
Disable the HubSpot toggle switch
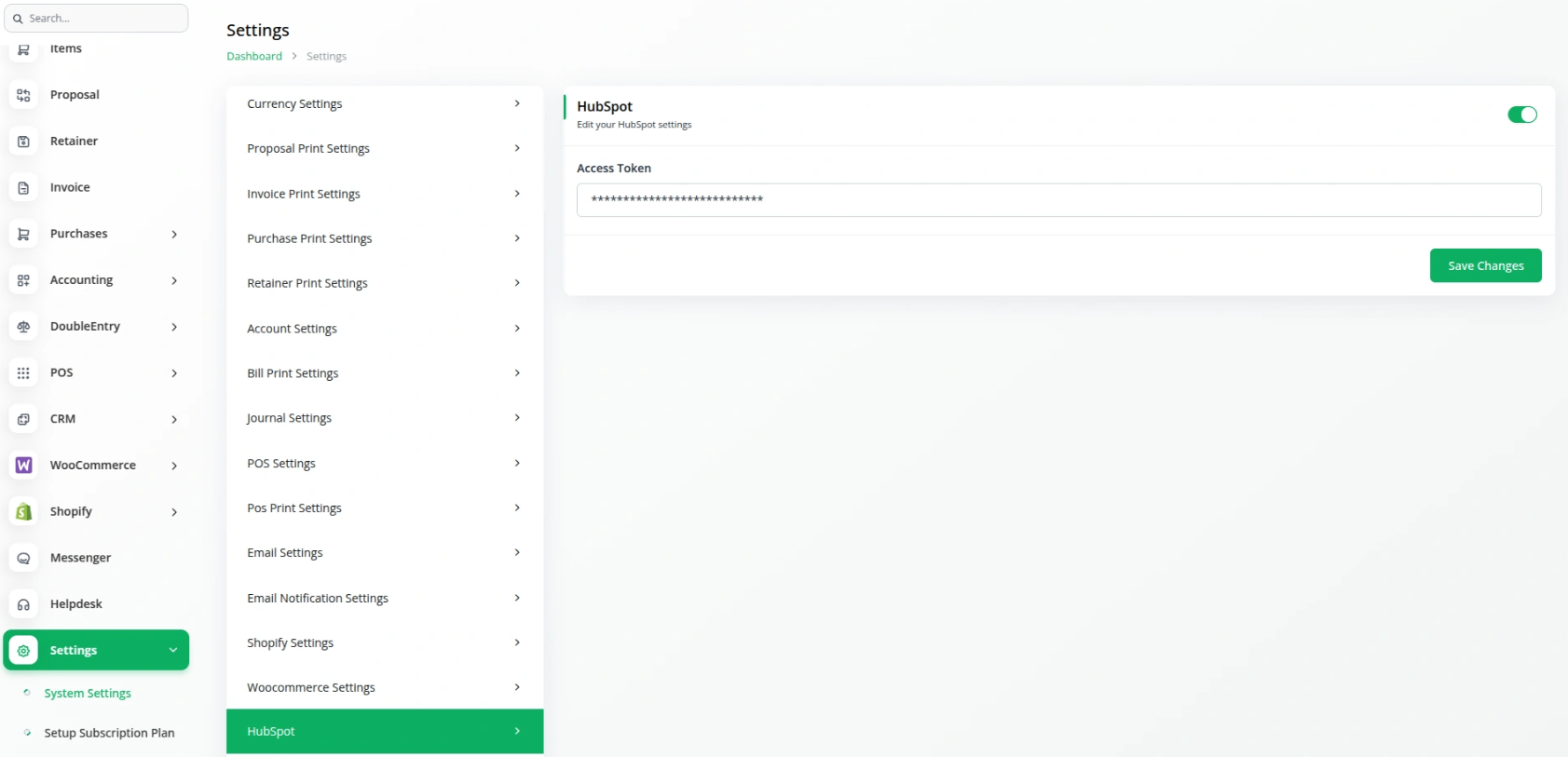[1522, 115]
